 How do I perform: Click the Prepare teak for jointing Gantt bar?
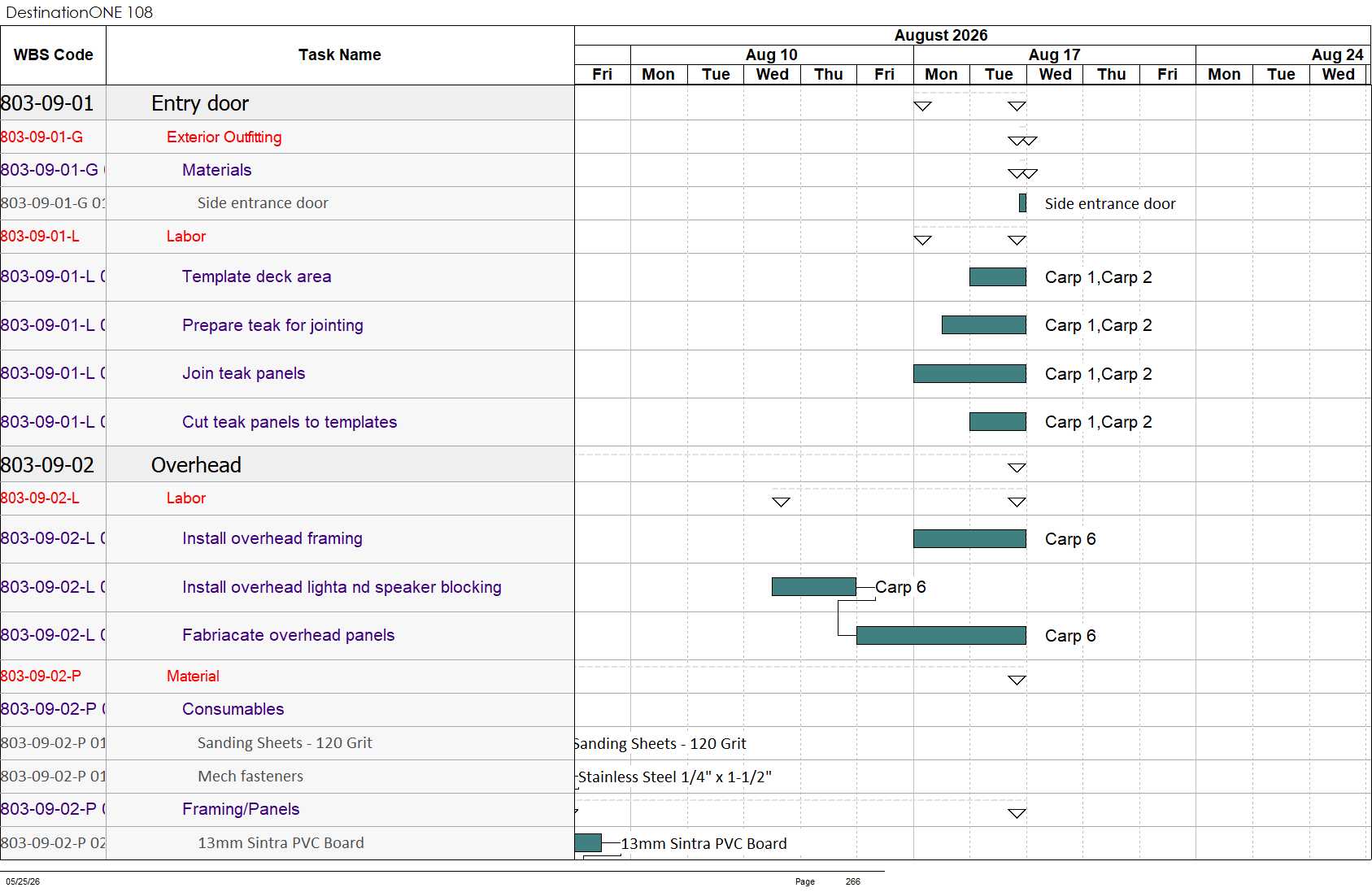[984, 325]
